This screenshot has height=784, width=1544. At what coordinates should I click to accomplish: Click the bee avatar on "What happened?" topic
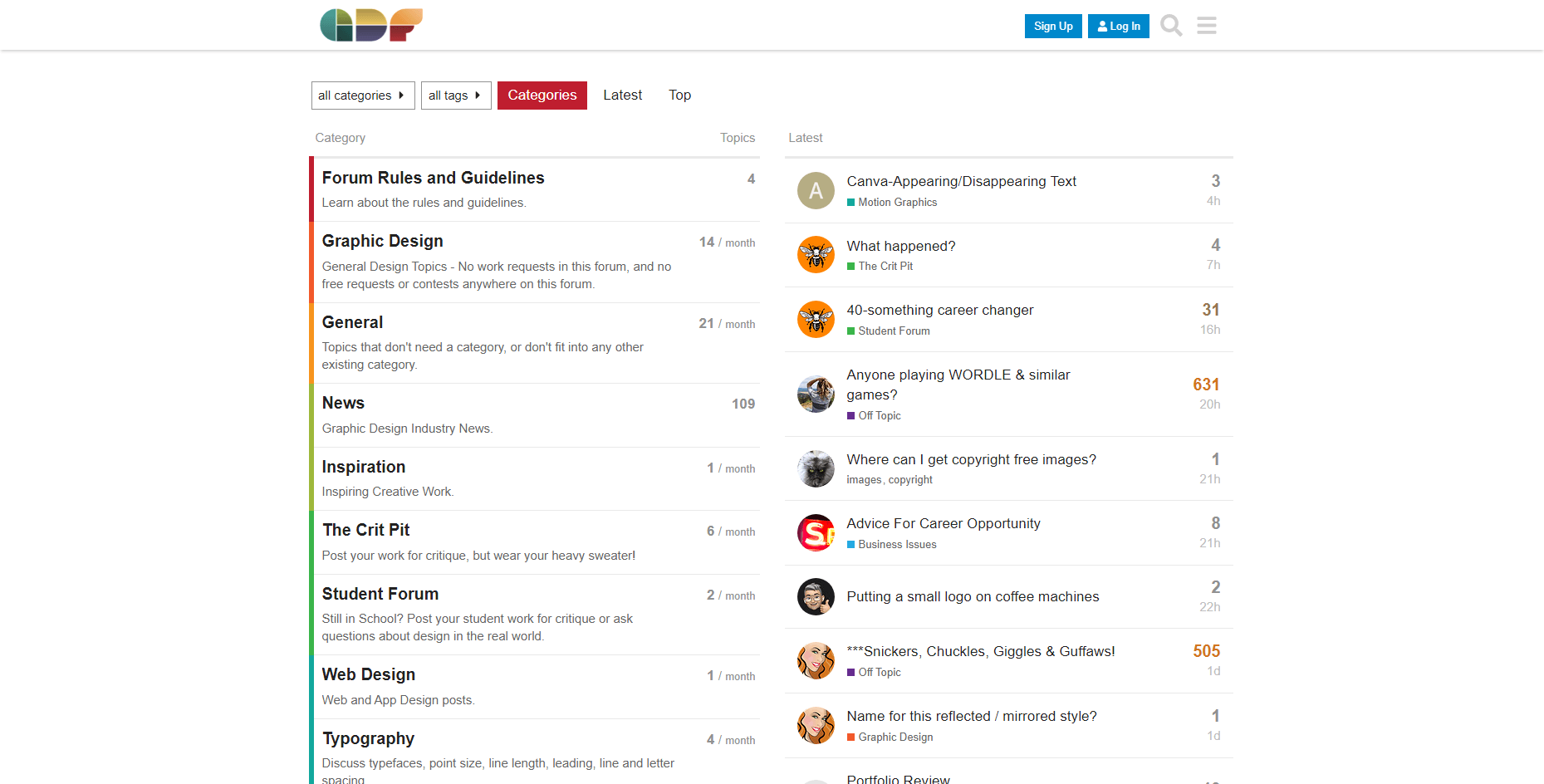click(816, 255)
